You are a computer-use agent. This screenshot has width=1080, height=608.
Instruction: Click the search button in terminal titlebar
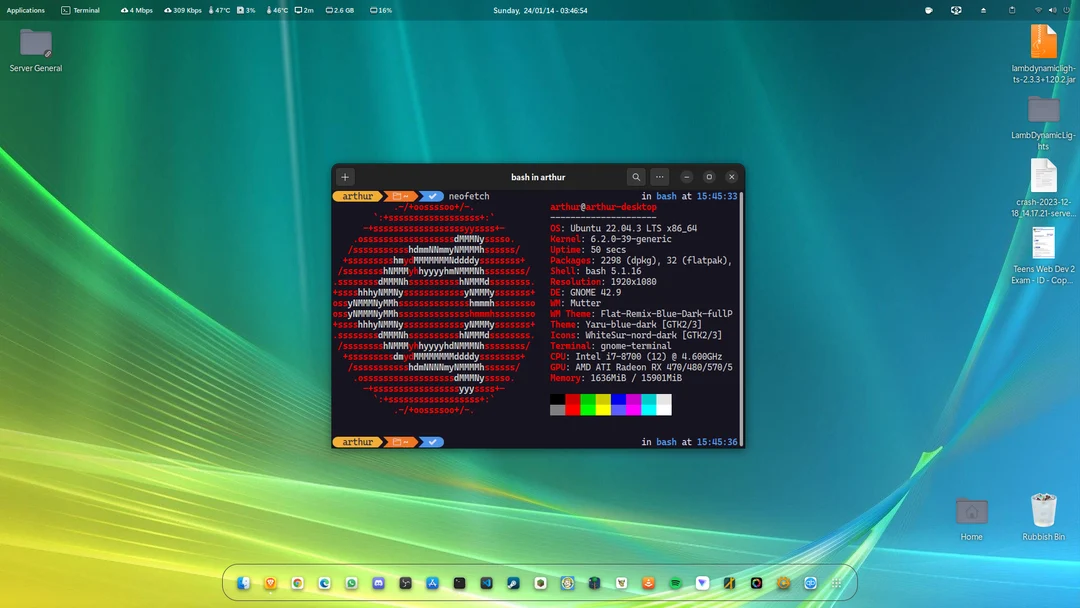[636, 176]
